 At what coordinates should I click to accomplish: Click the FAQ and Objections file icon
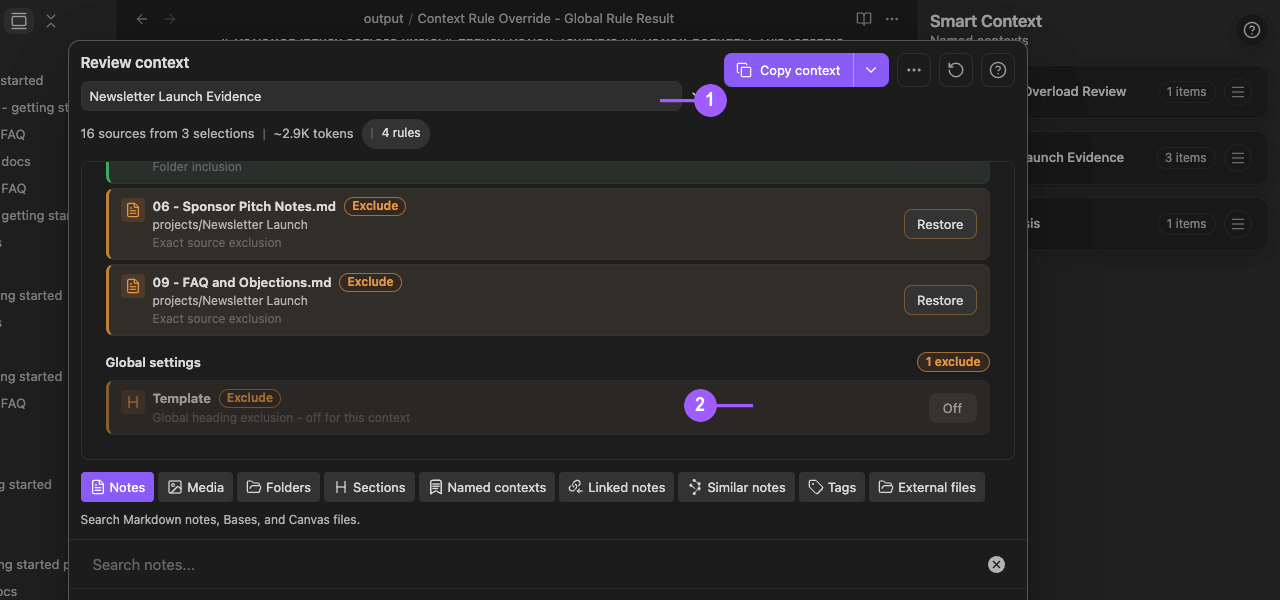point(132,286)
